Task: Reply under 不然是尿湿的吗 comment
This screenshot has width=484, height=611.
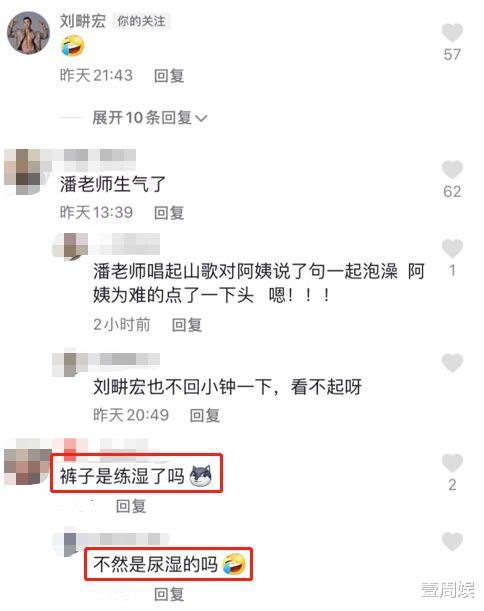Action: tap(169, 594)
